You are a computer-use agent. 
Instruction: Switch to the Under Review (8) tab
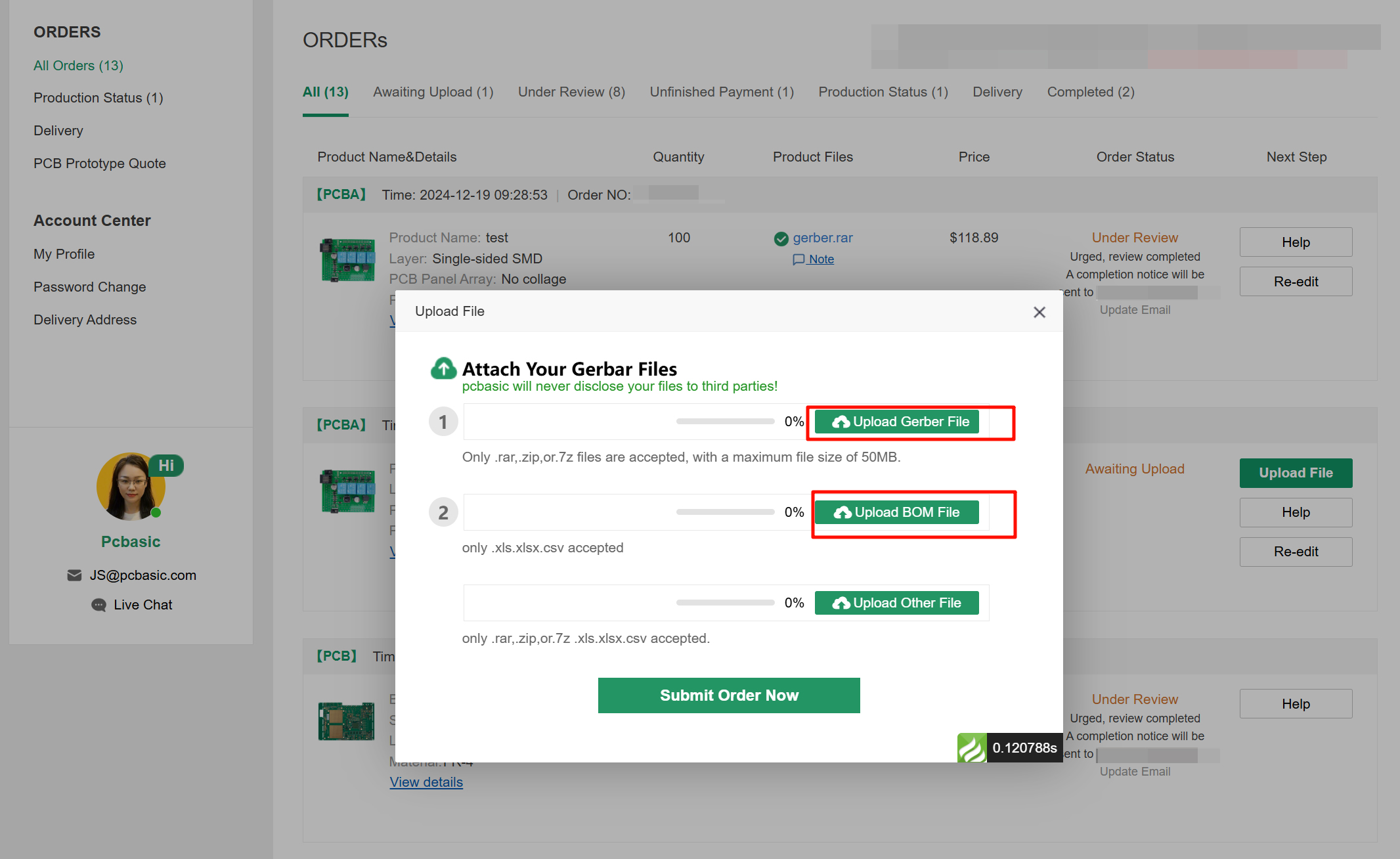click(571, 92)
